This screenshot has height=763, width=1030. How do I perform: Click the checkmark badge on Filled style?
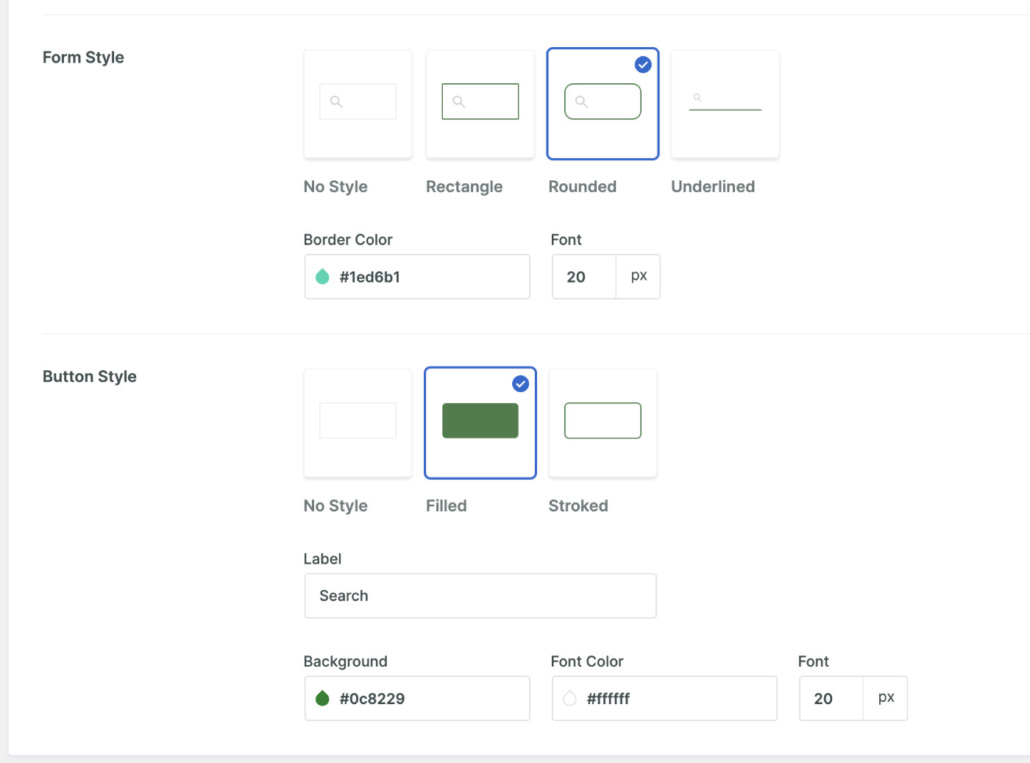point(520,383)
